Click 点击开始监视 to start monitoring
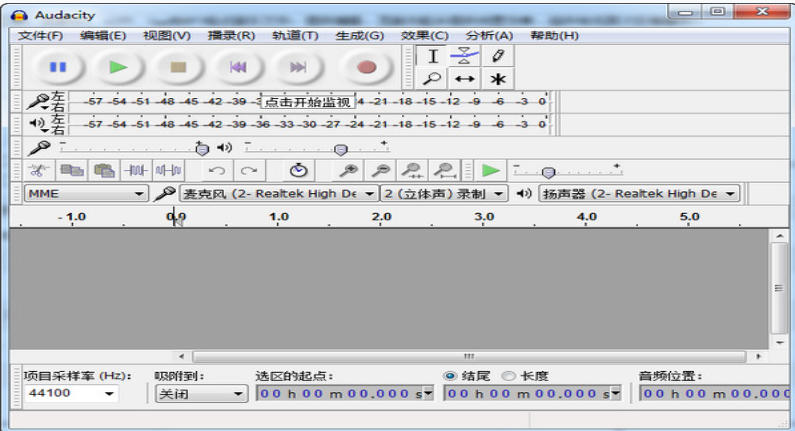795x431 pixels. [307, 101]
